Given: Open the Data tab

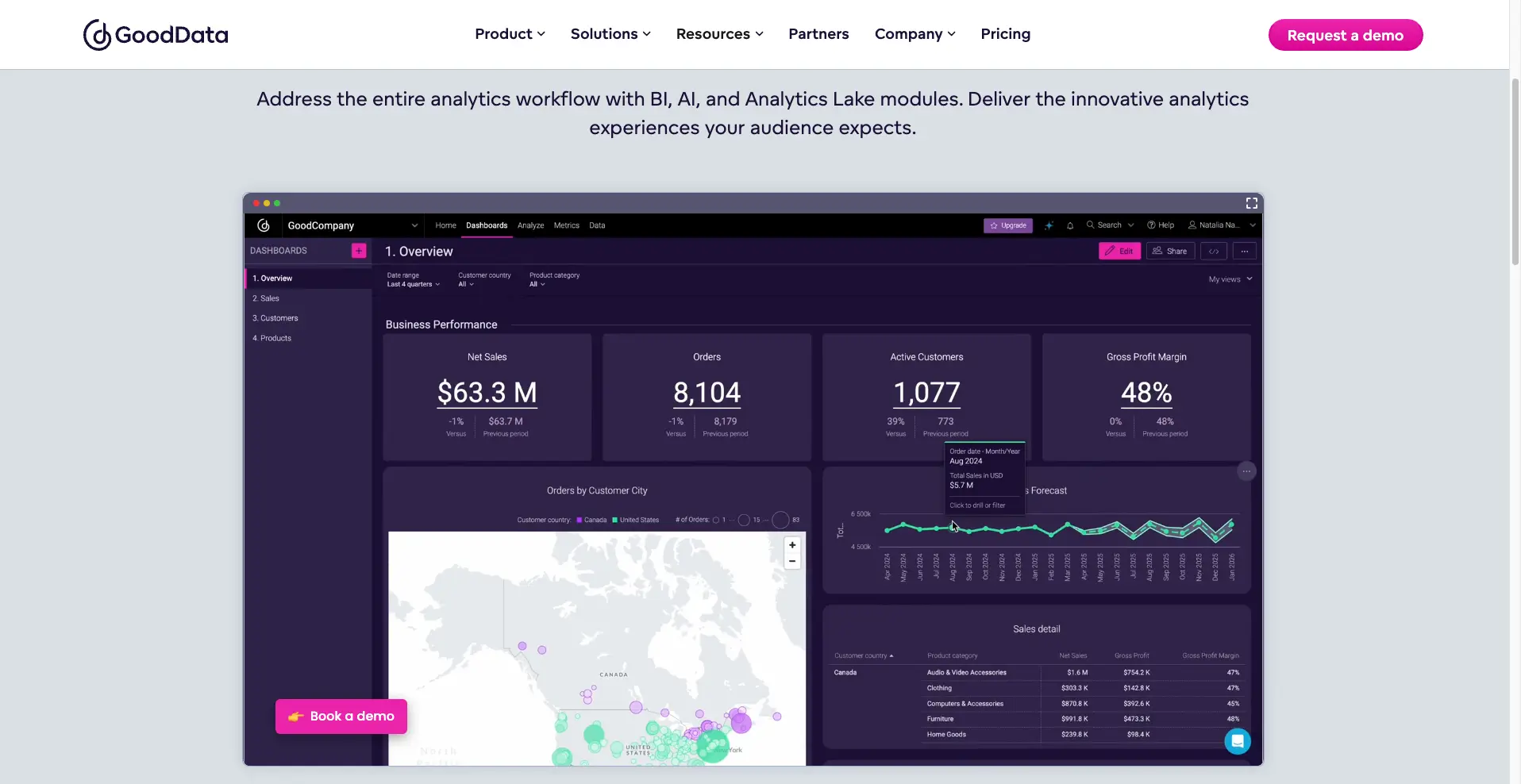Looking at the screenshot, I should tap(597, 225).
